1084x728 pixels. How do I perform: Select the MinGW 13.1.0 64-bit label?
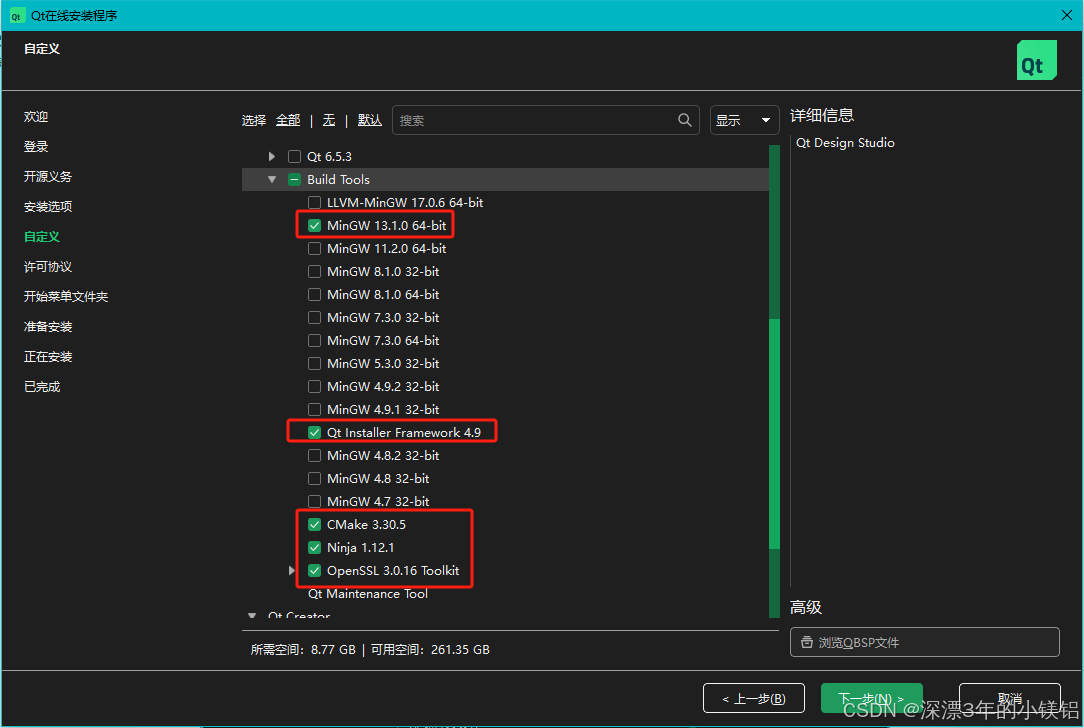pos(386,225)
